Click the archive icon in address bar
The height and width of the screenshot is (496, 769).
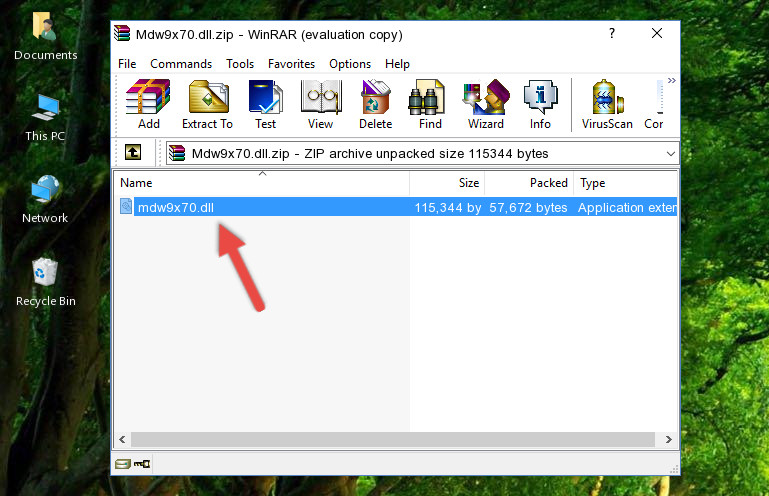[177, 154]
